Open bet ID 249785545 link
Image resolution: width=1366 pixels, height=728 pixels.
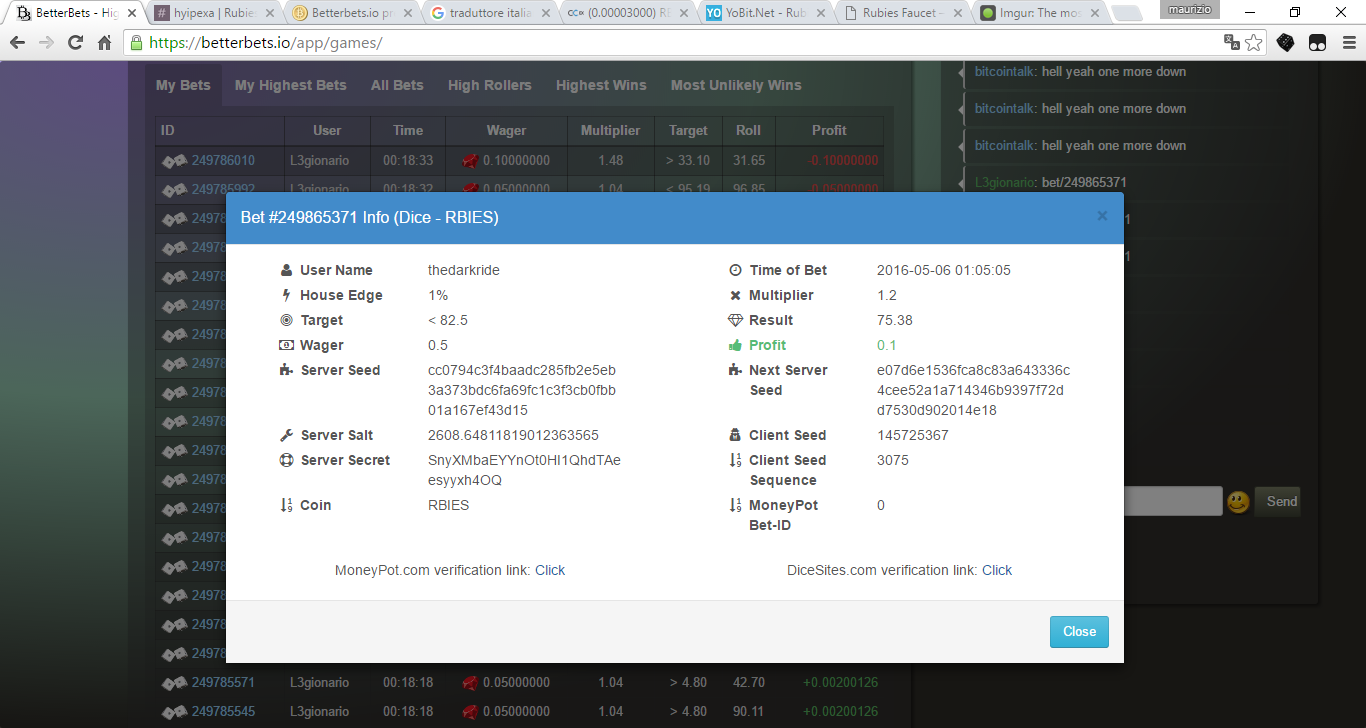click(x=223, y=712)
